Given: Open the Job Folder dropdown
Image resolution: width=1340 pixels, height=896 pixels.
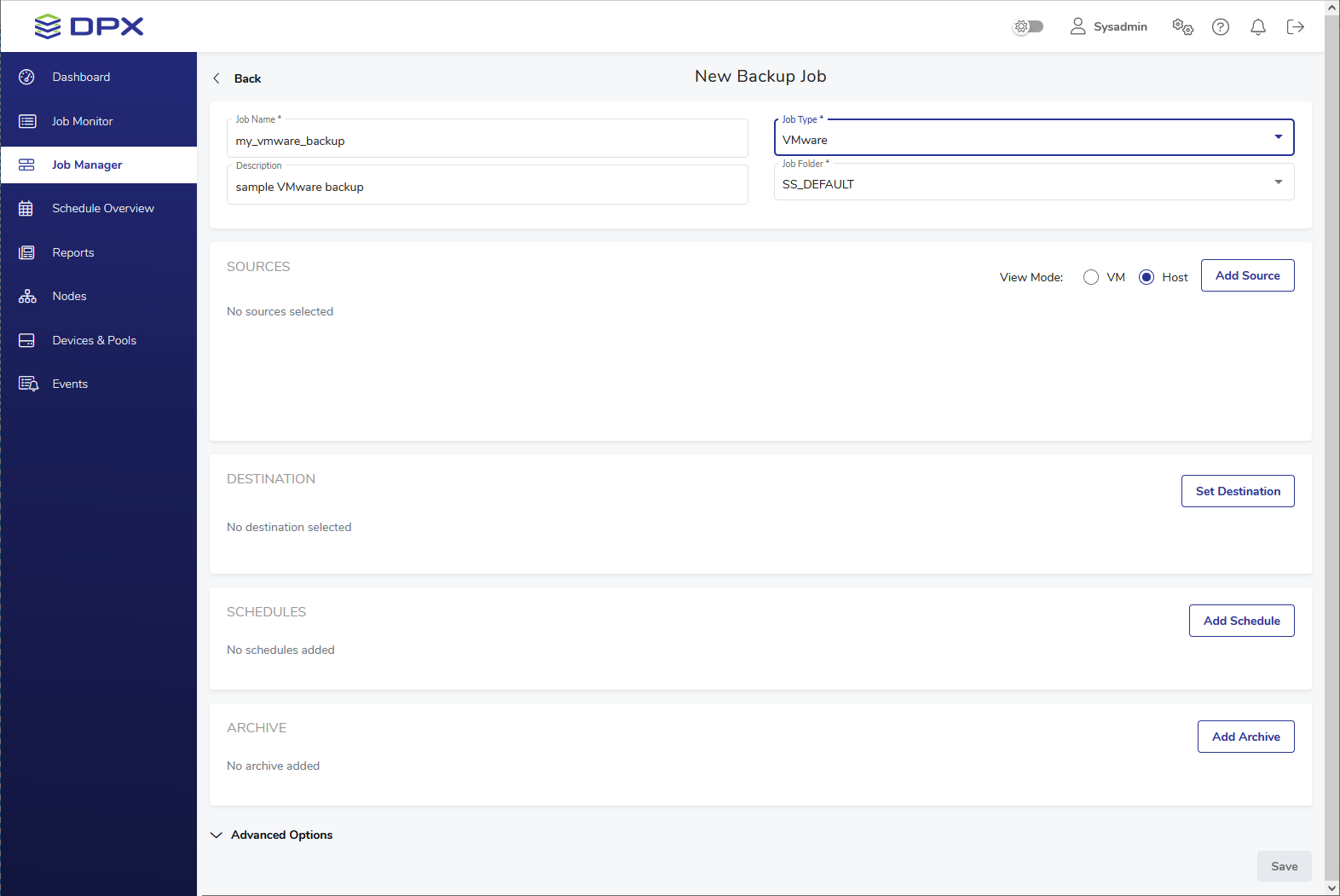Looking at the screenshot, I should [1033, 183].
